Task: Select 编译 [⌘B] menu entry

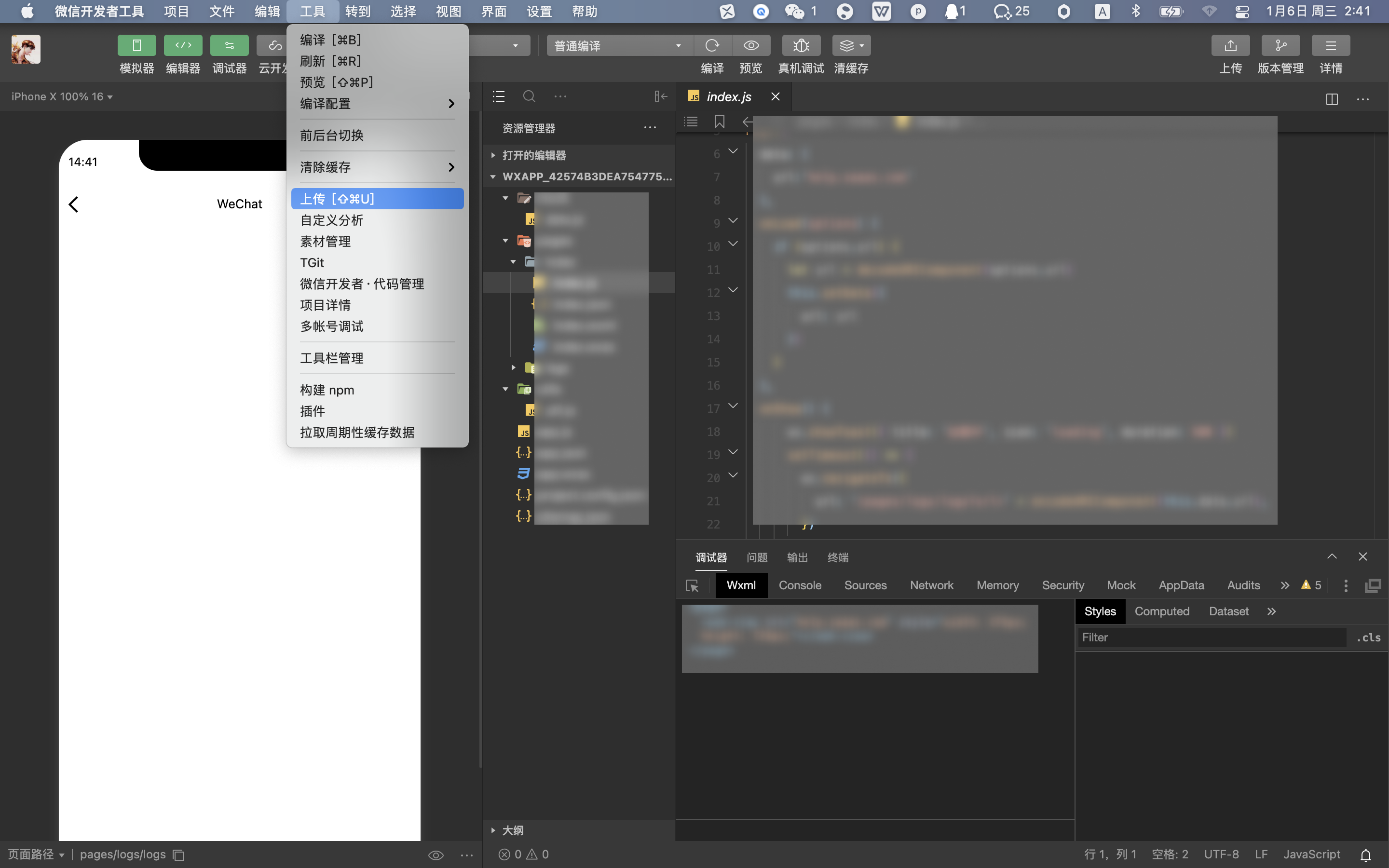Action: tap(377, 40)
